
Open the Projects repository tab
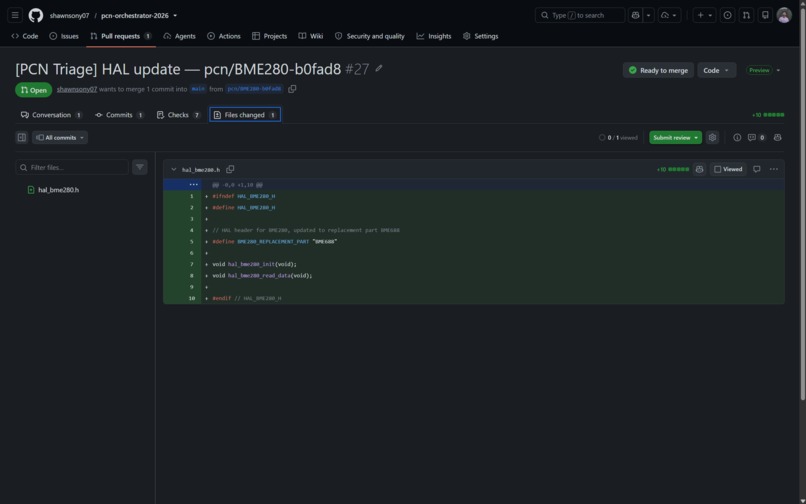pos(269,36)
